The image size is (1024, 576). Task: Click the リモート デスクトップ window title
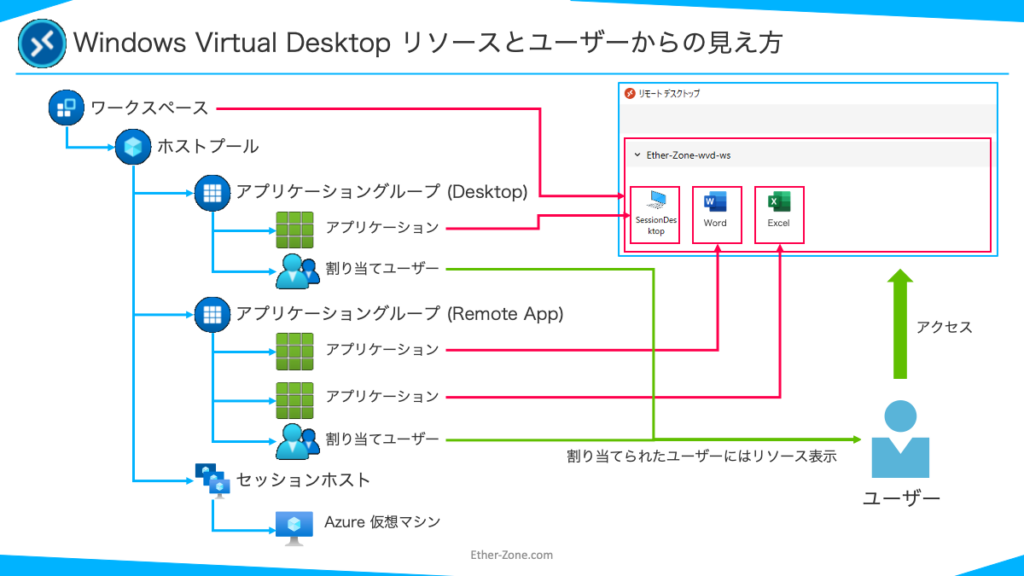pyautogui.click(x=669, y=93)
